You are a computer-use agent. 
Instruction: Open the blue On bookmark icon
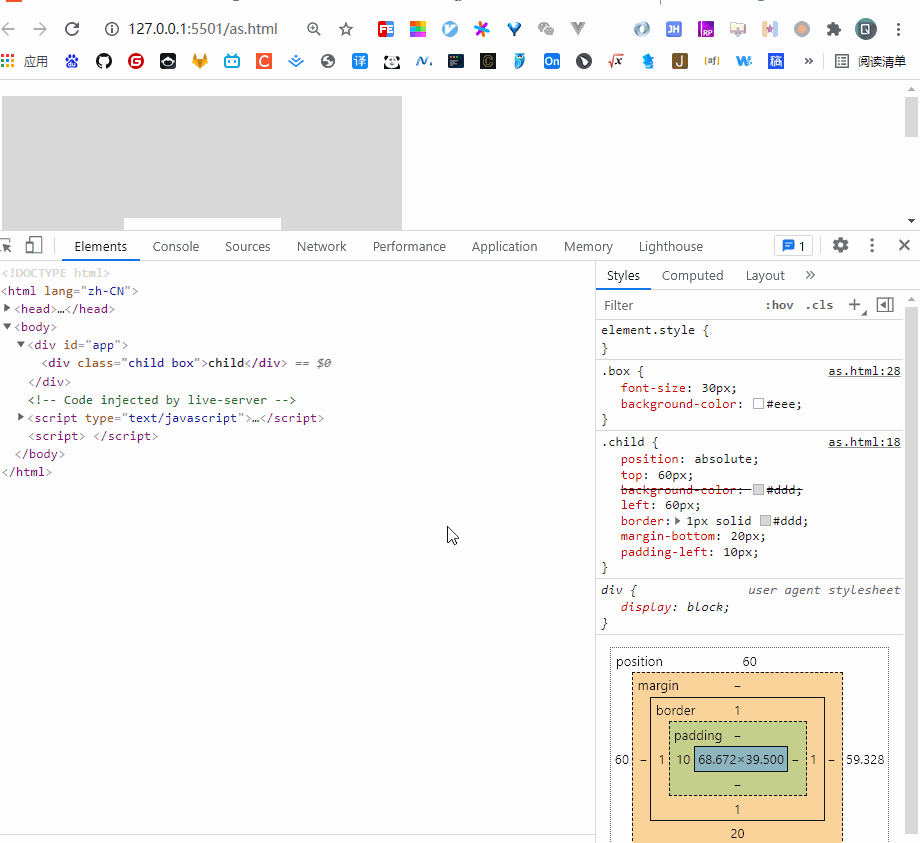(x=552, y=61)
